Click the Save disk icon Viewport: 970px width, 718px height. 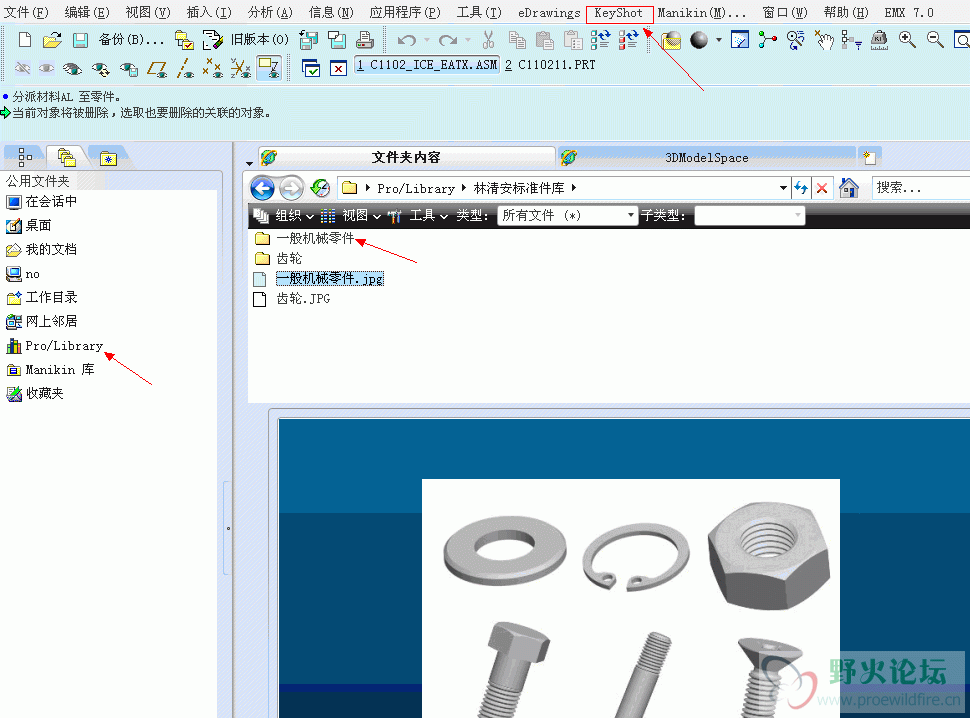pos(80,40)
